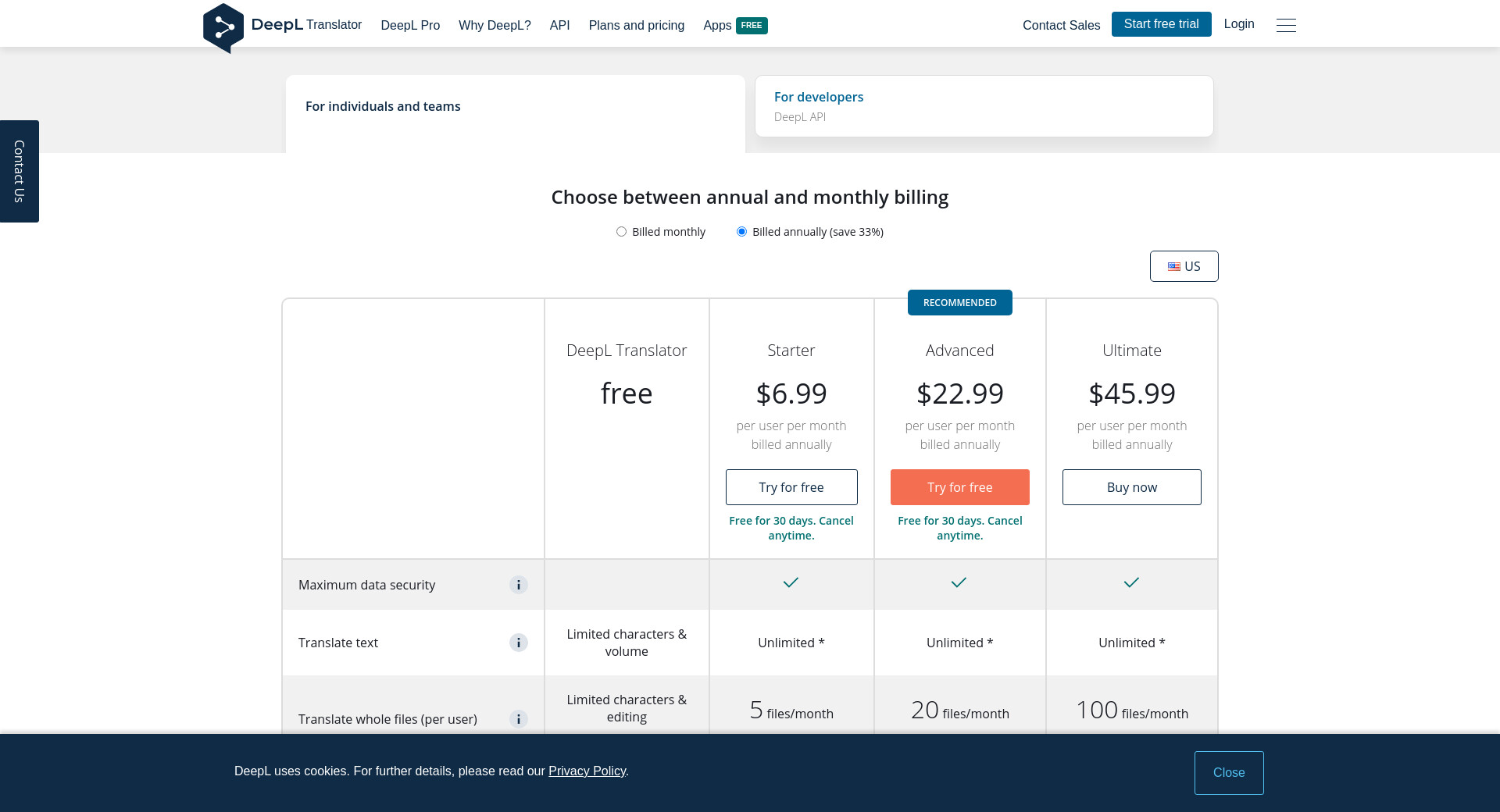The width and height of the screenshot is (1500, 812).
Task: Open the Privacy Policy link
Action: [x=587, y=771]
